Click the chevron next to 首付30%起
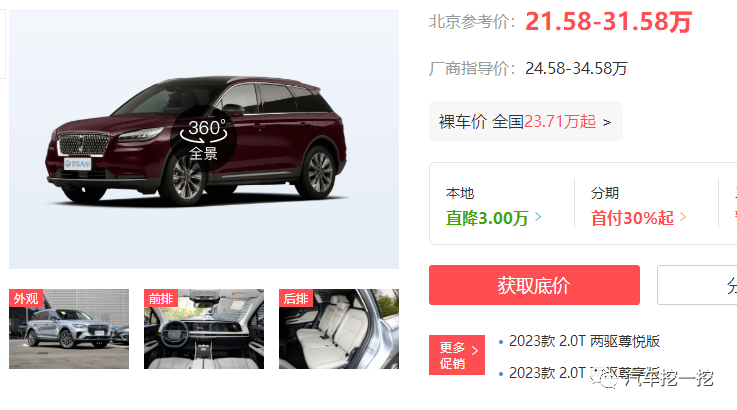Viewport: 737px width, 410px height. click(x=683, y=217)
